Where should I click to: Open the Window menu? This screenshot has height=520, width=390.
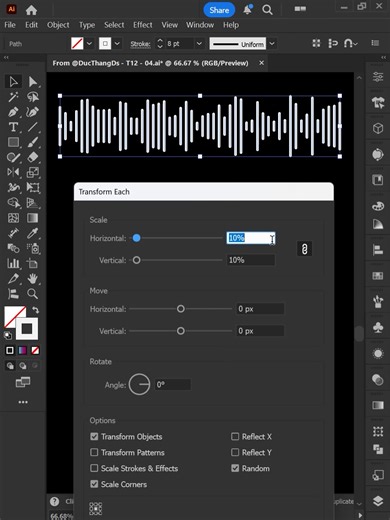pos(200,25)
